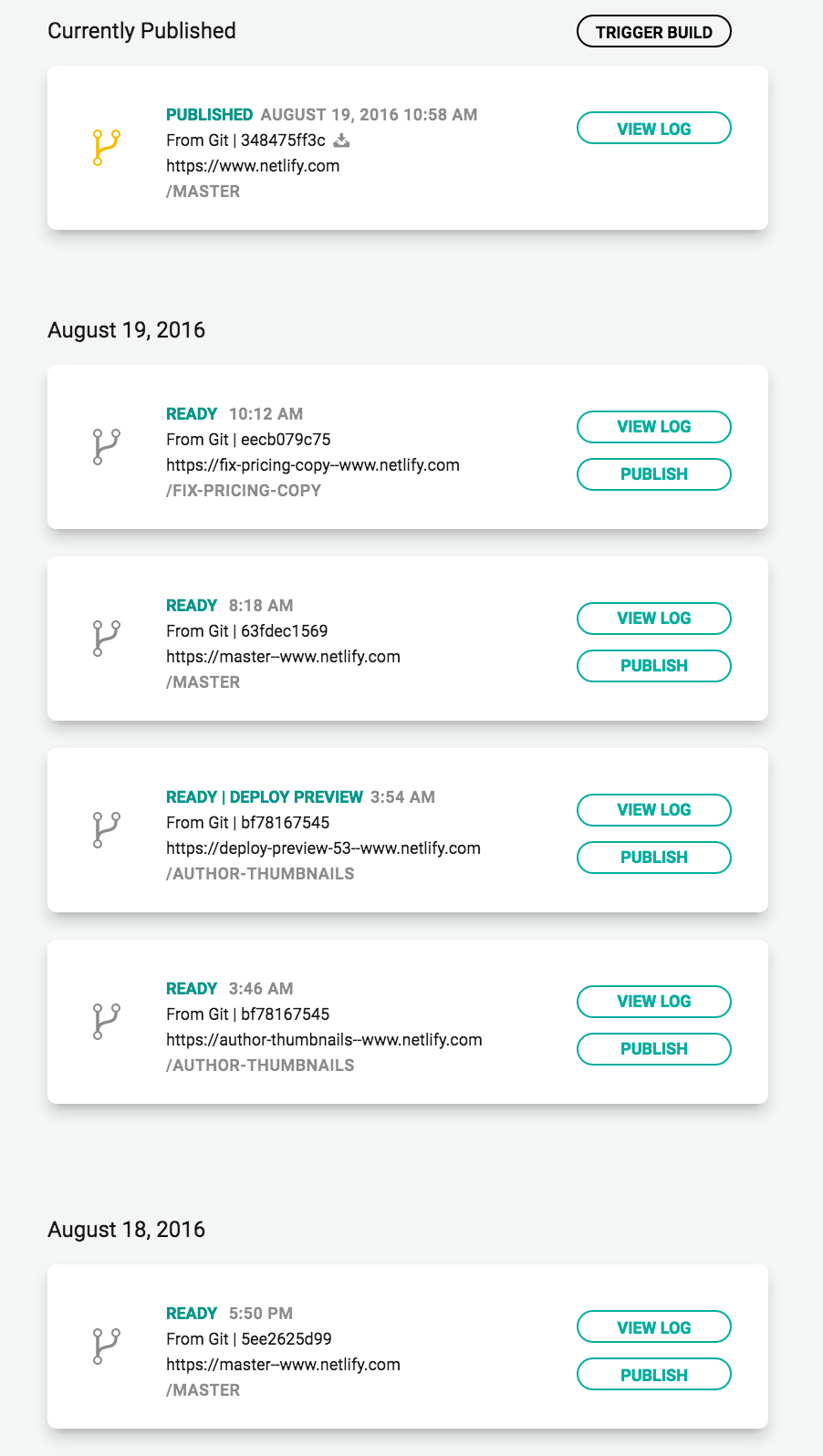View the log of the 10:12 AM deploy
The width and height of the screenshot is (823, 1456).
point(653,427)
